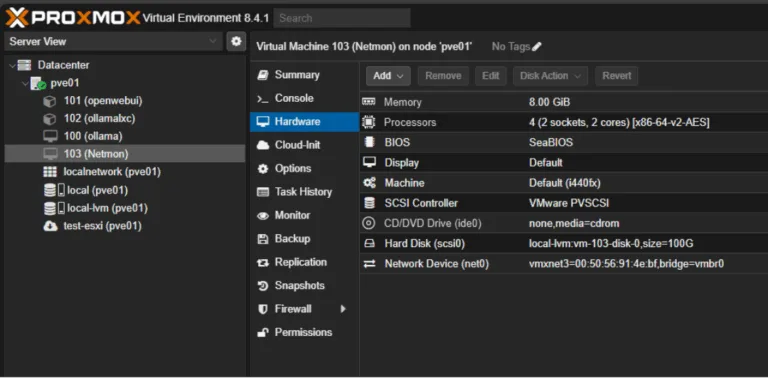Open the Permissions tab
The height and width of the screenshot is (378, 768).
pos(305,332)
